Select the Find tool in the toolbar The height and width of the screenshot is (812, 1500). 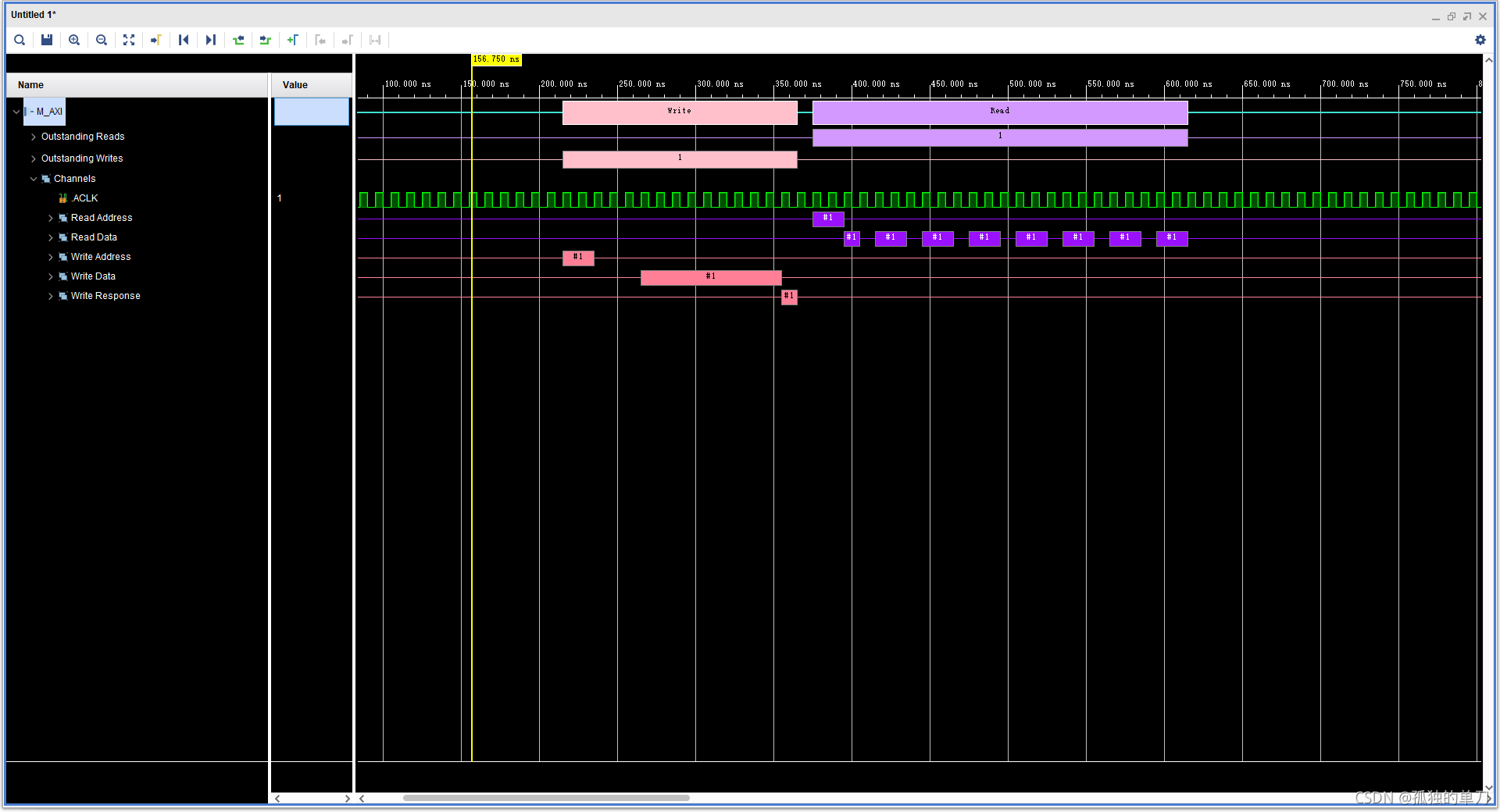click(x=19, y=40)
